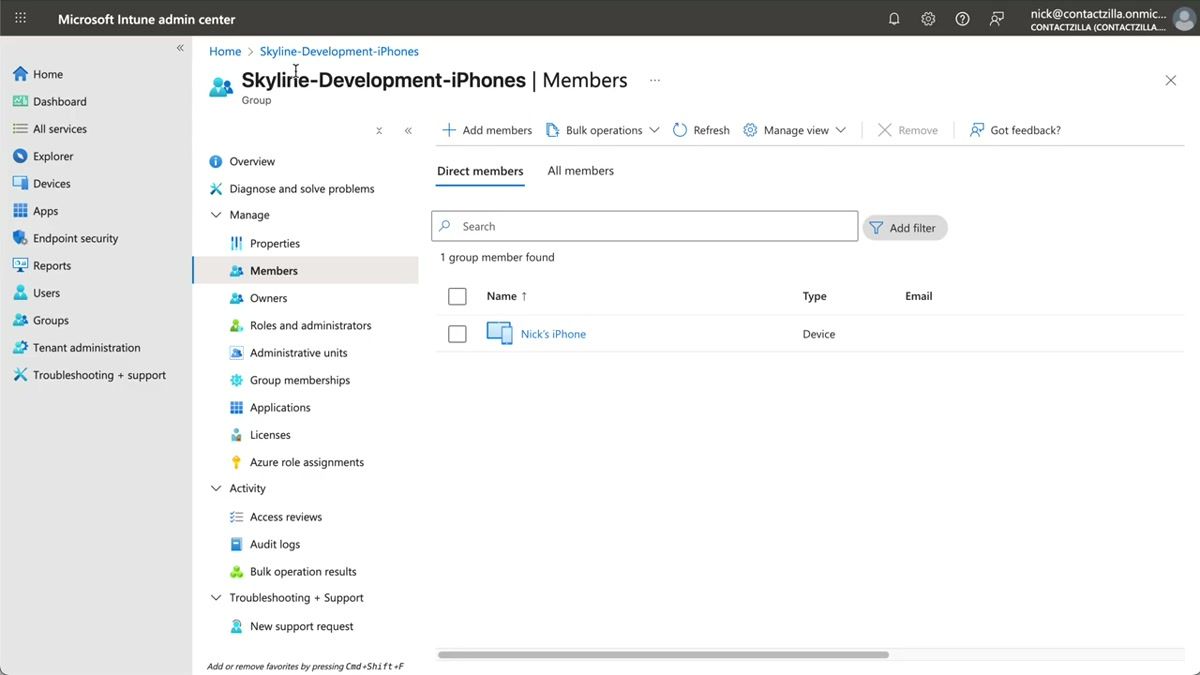Expand the Bulk operations dropdown

(x=602, y=130)
